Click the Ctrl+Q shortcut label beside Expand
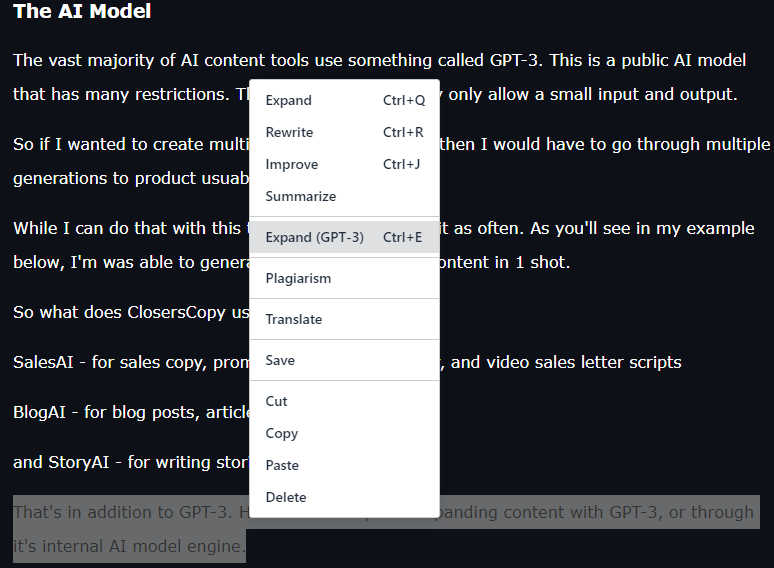774x568 pixels. click(404, 100)
